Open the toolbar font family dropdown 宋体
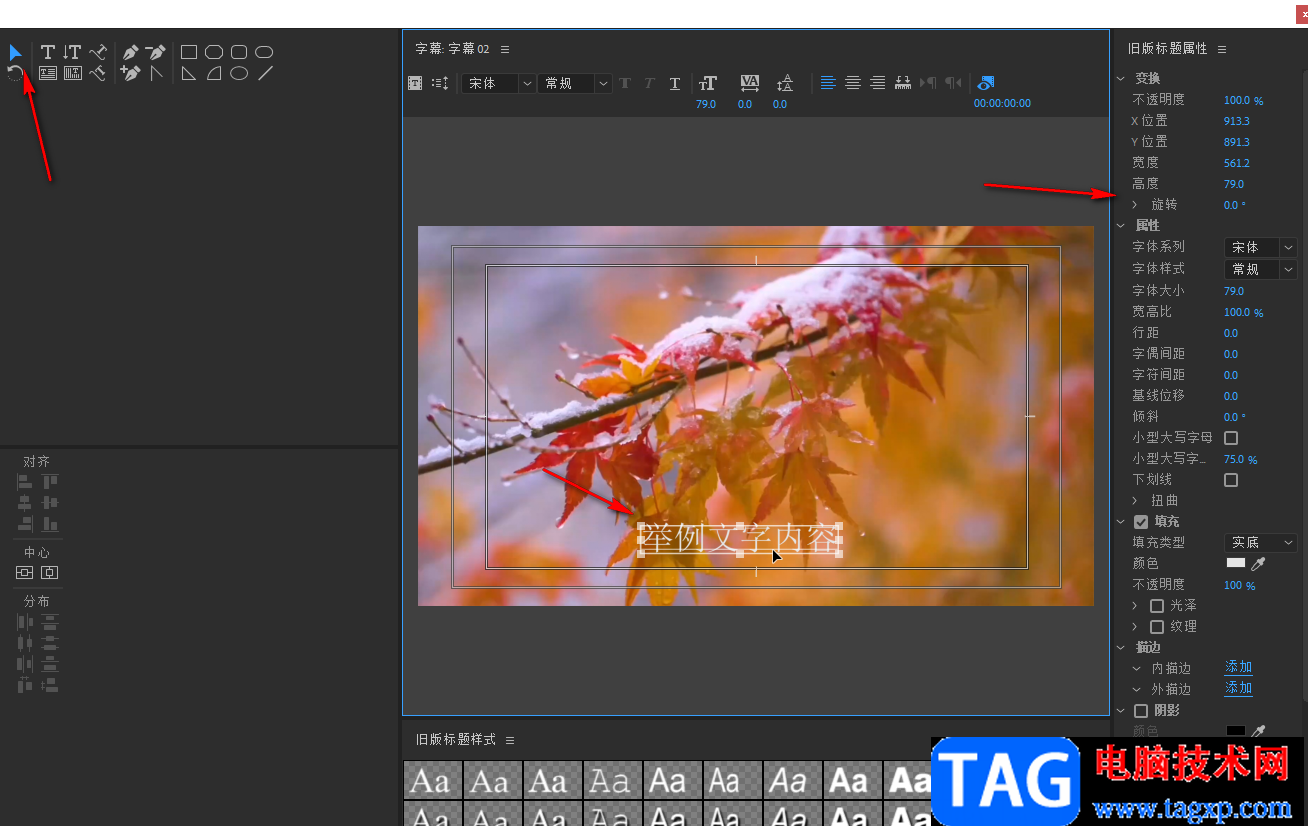The height and width of the screenshot is (826, 1308). (x=498, y=83)
